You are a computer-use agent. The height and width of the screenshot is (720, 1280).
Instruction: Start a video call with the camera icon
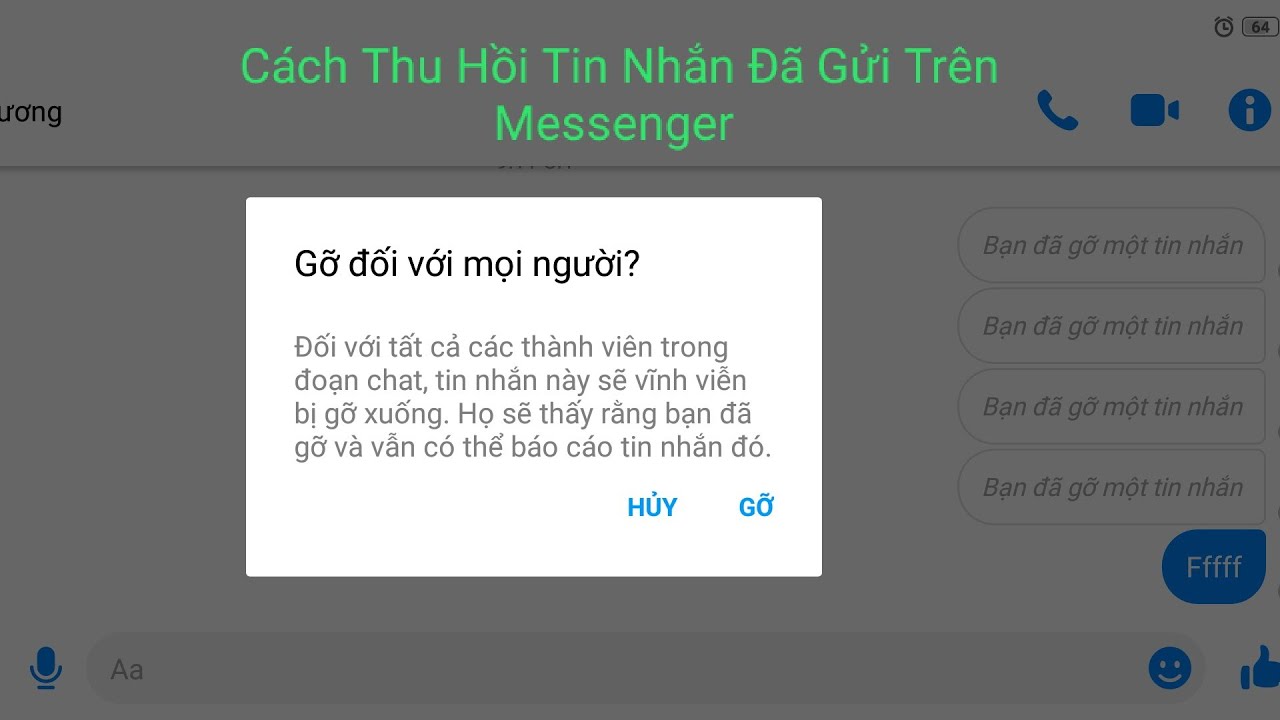point(1155,110)
